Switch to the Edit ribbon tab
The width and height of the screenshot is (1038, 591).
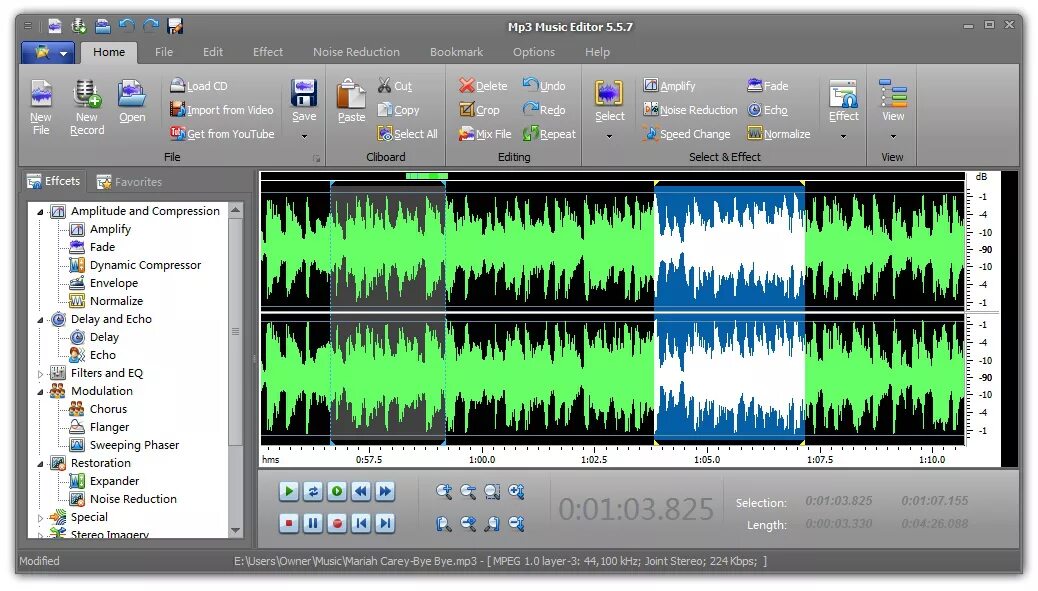[212, 52]
